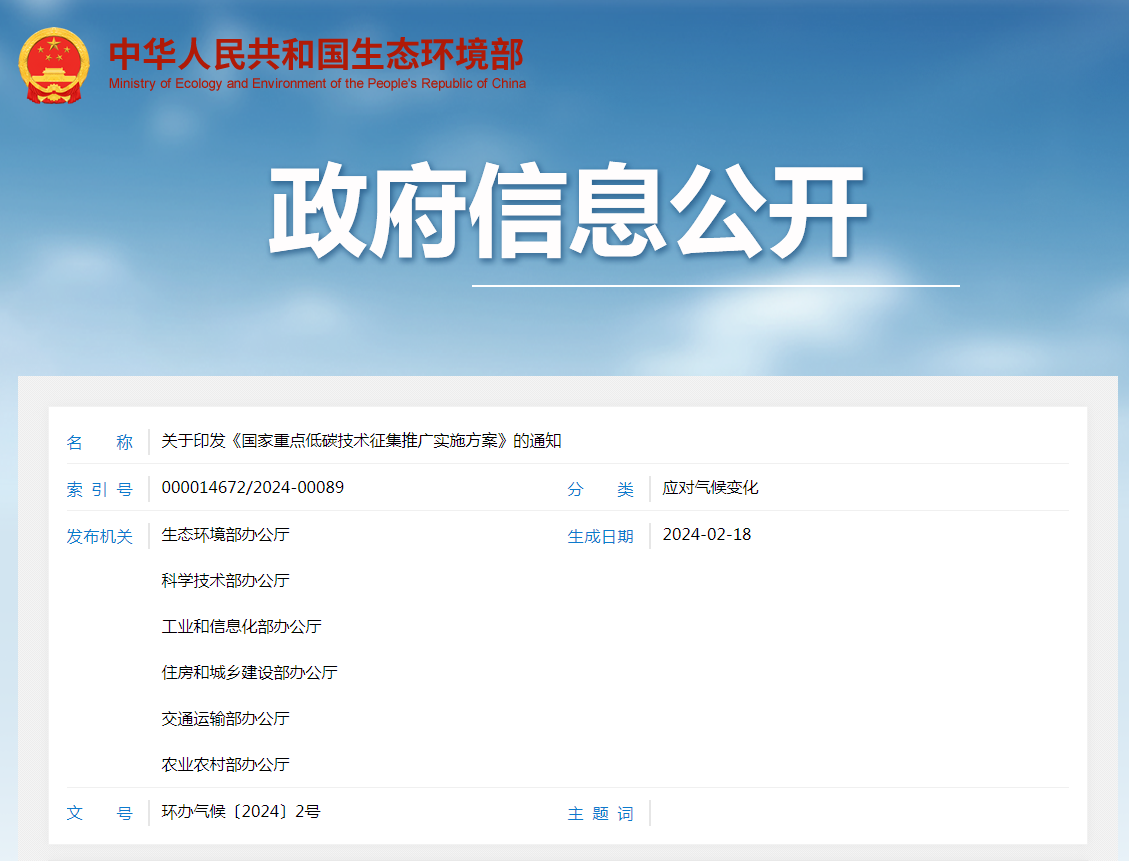Click the English ministry name subtitle
The width and height of the screenshot is (1129, 861).
pos(317,84)
